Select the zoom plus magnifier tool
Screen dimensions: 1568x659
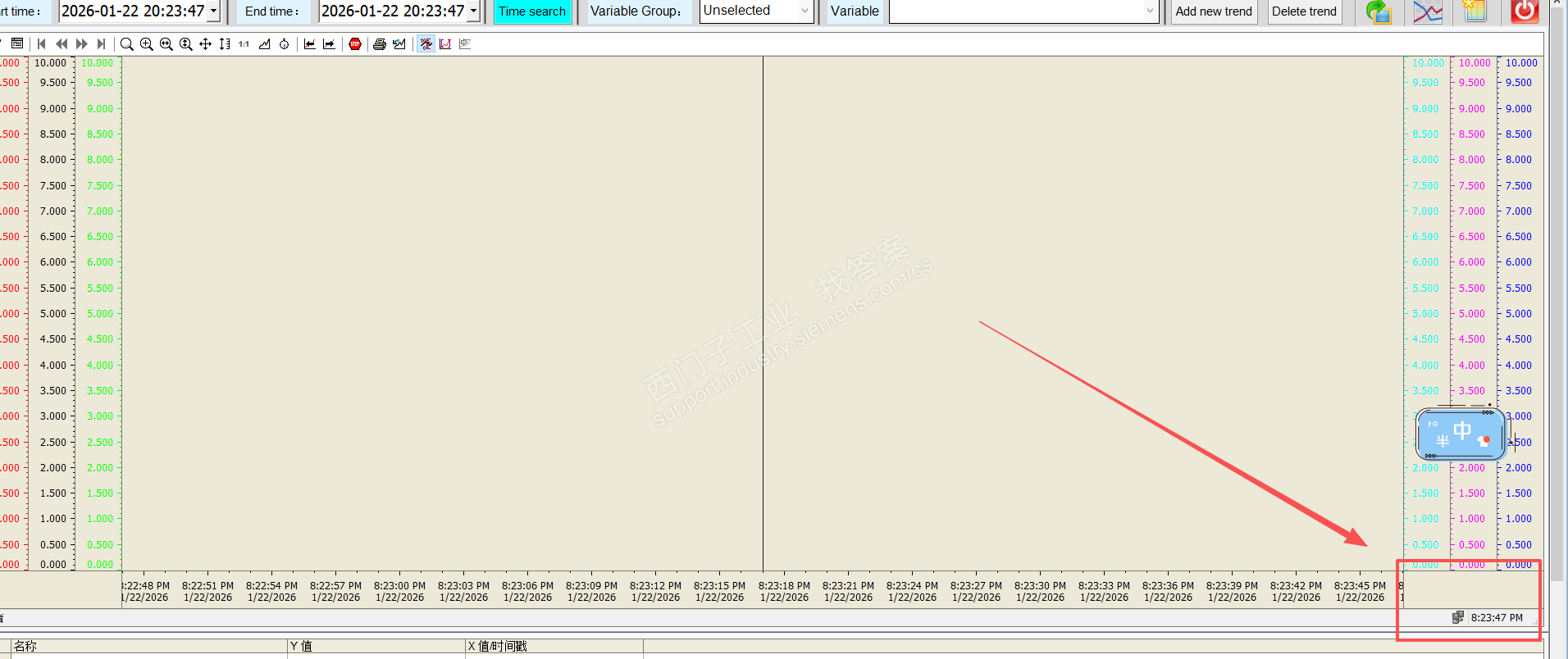[x=146, y=43]
